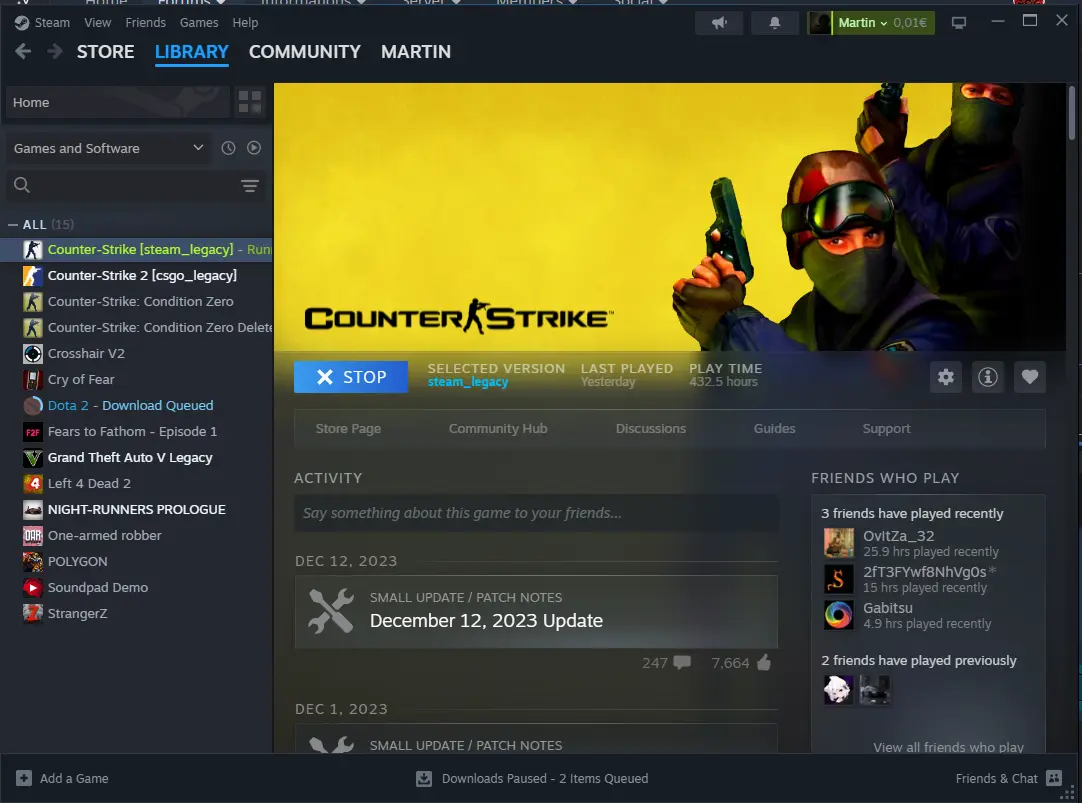Open library advanced filter options icon
The width and height of the screenshot is (1082, 803).
[250, 186]
